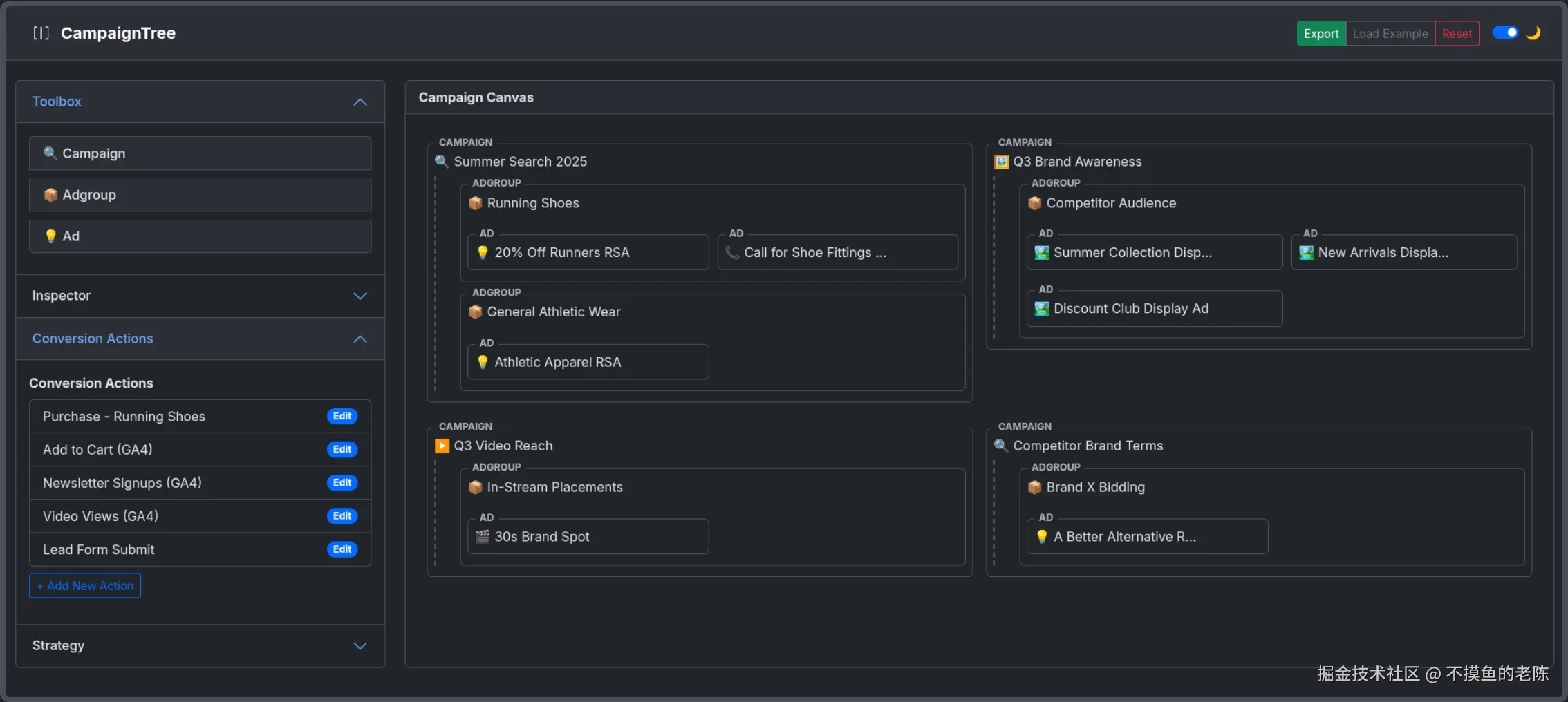Click the image icon on Discount Club Display Ad

click(1042, 309)
